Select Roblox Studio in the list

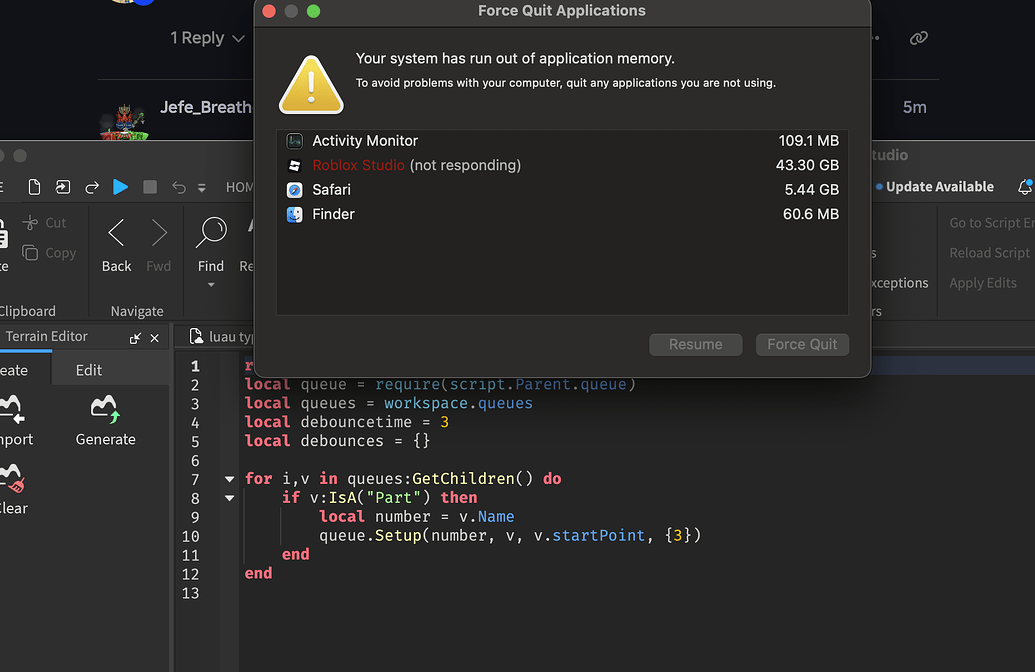point(562,165)
